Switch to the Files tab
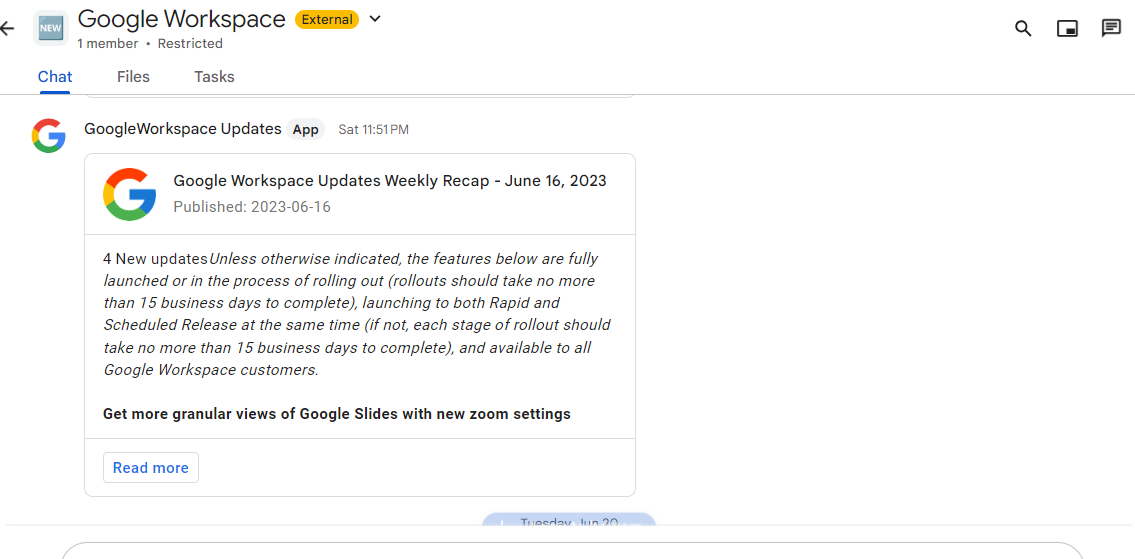 pos(133,77)
